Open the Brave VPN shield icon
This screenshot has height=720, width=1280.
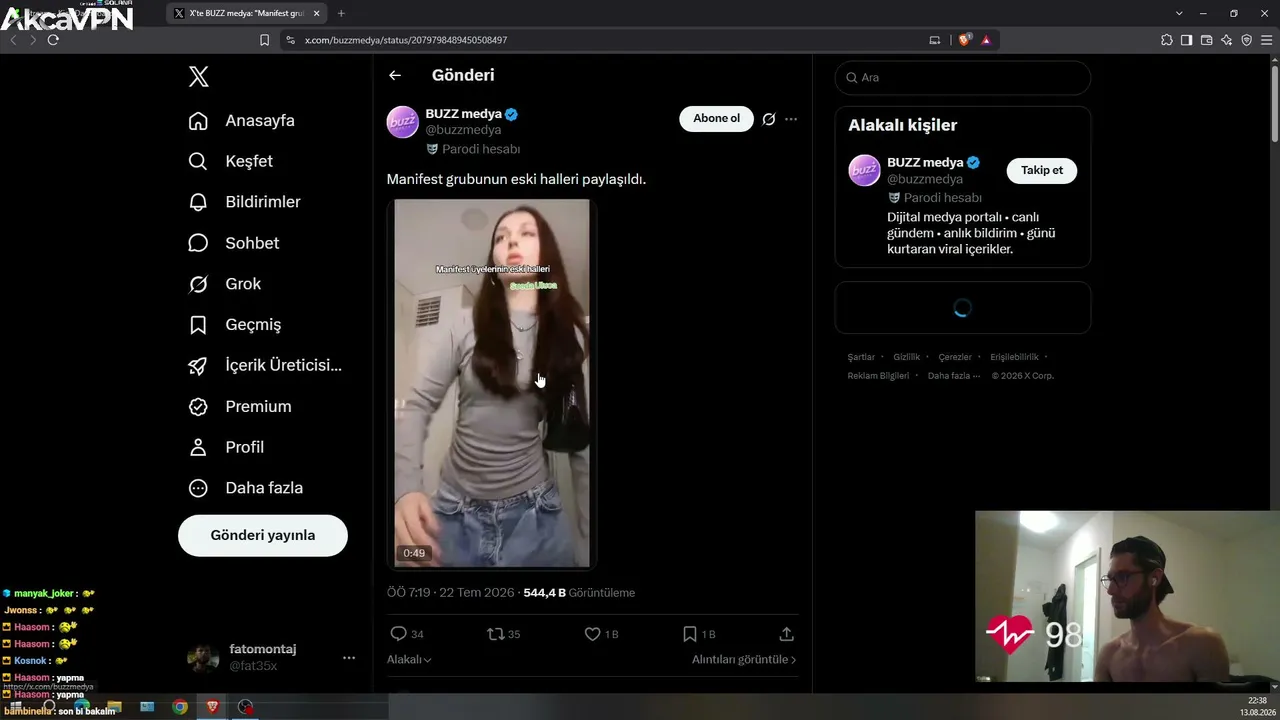pyautogui.click(x=1247, y=40)
